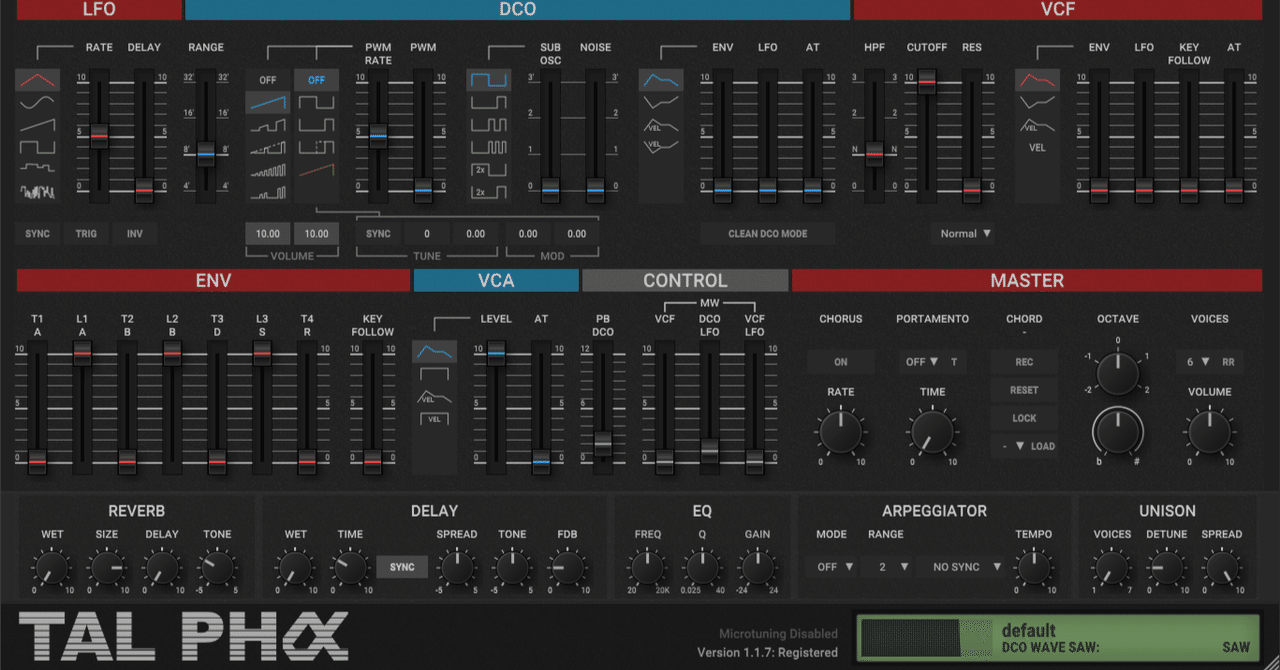Screen dimensions: 1280x670
Task: Toggle the LFO INV button
Action: (x=134, y=234)
